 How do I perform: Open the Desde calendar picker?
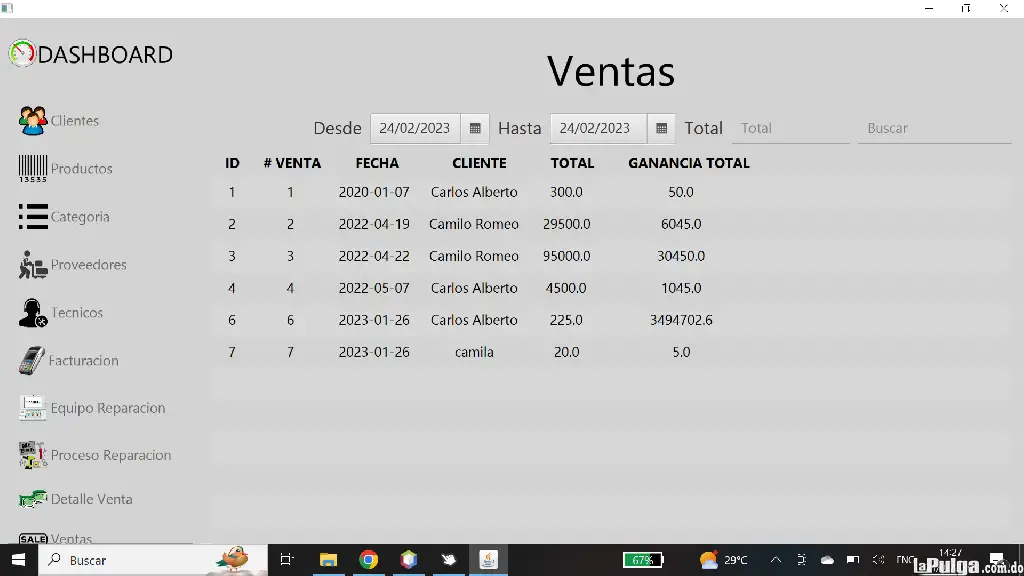click(x=475, y=128)
